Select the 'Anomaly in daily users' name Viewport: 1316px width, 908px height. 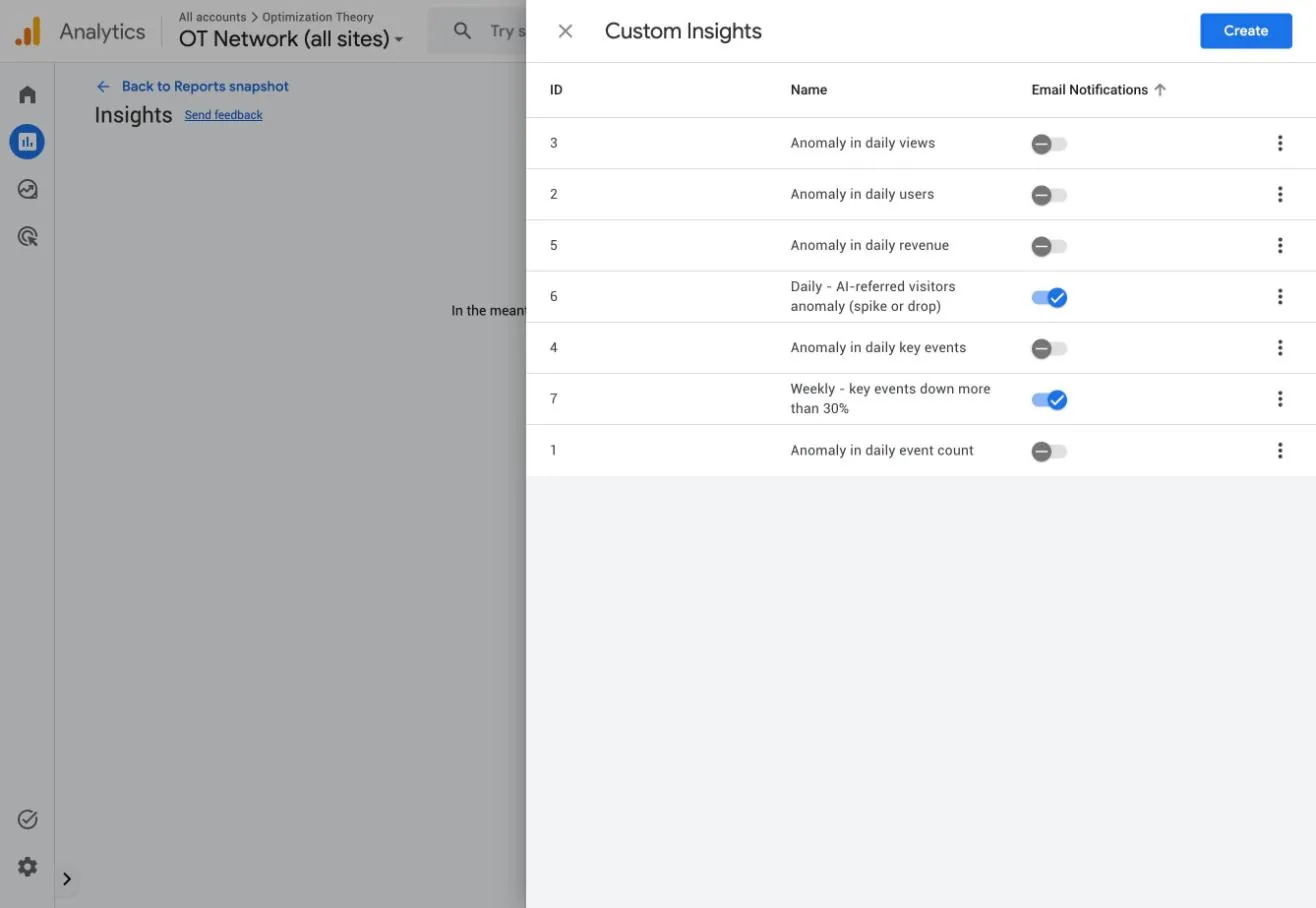(862, 194)
